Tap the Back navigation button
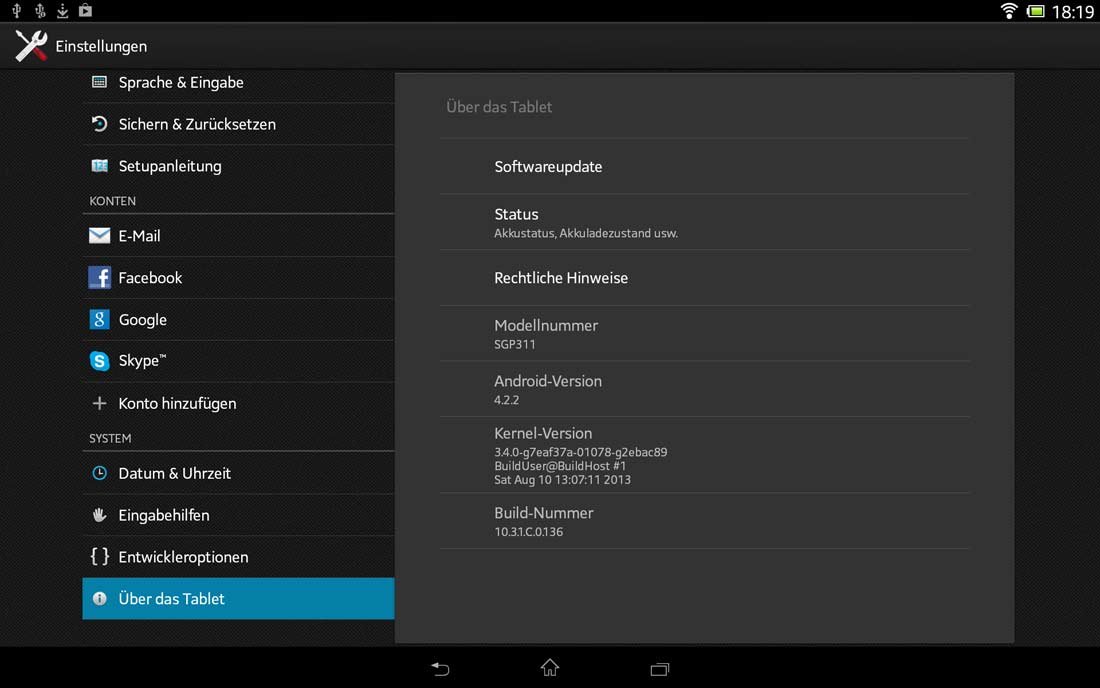 (440, 668)
